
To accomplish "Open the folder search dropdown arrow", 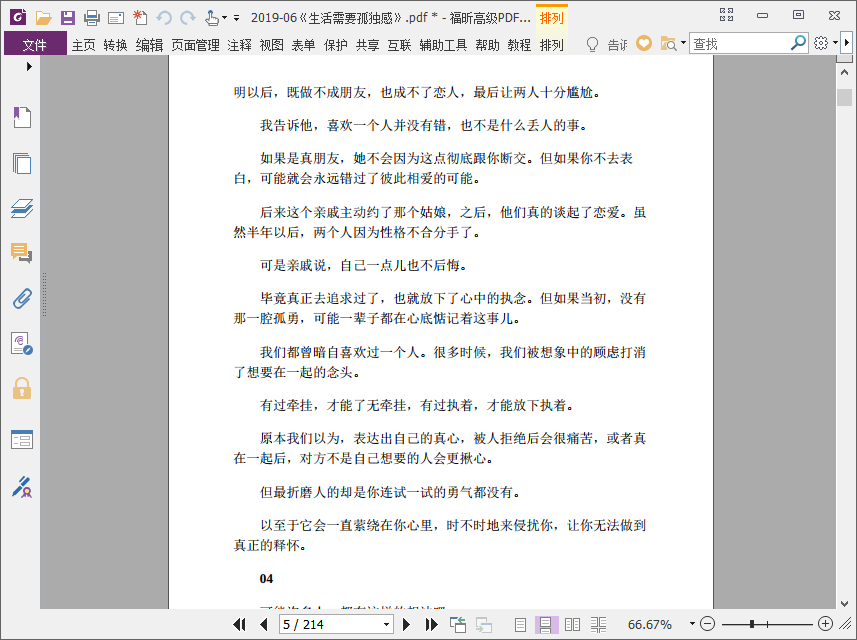I will tap(683, 43).
